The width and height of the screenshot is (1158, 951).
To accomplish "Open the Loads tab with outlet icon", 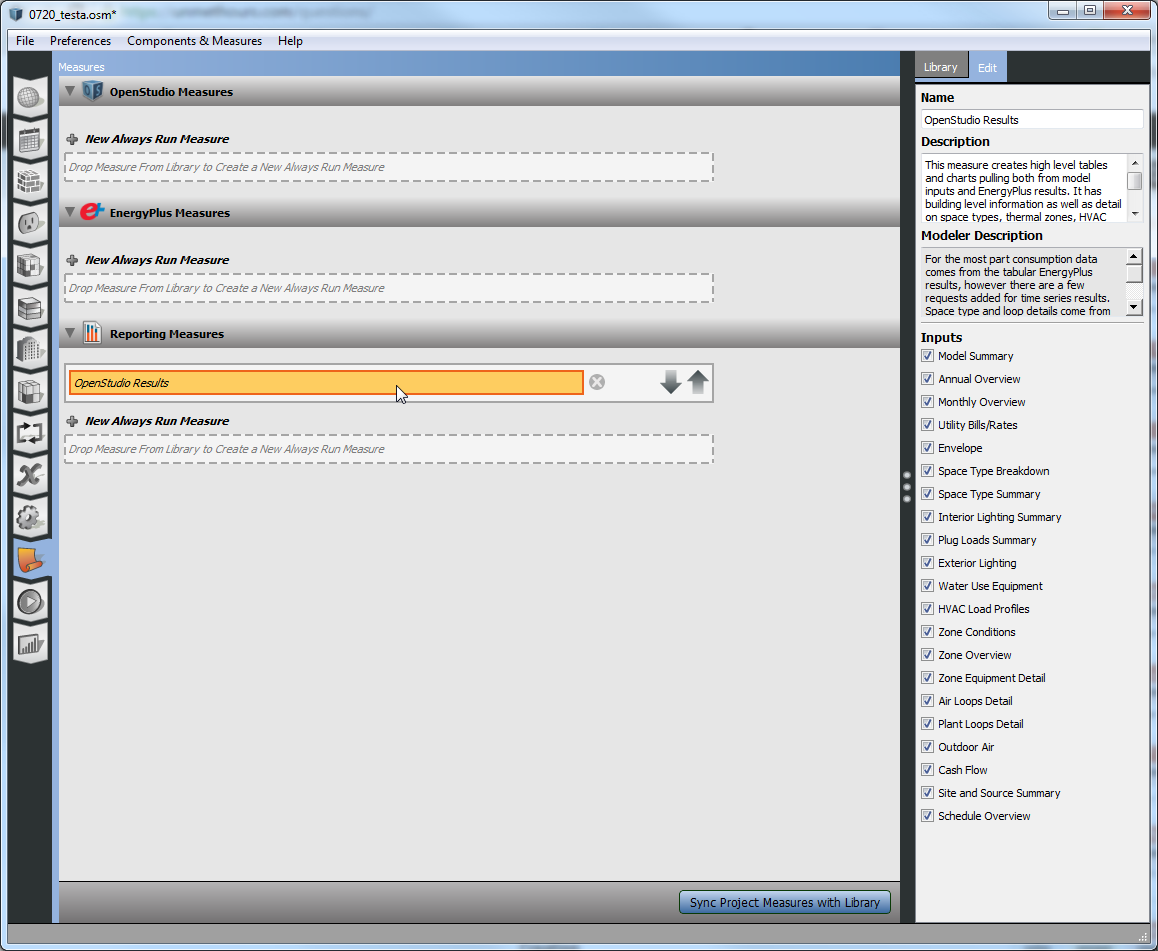I will click(x=30, y=223).
